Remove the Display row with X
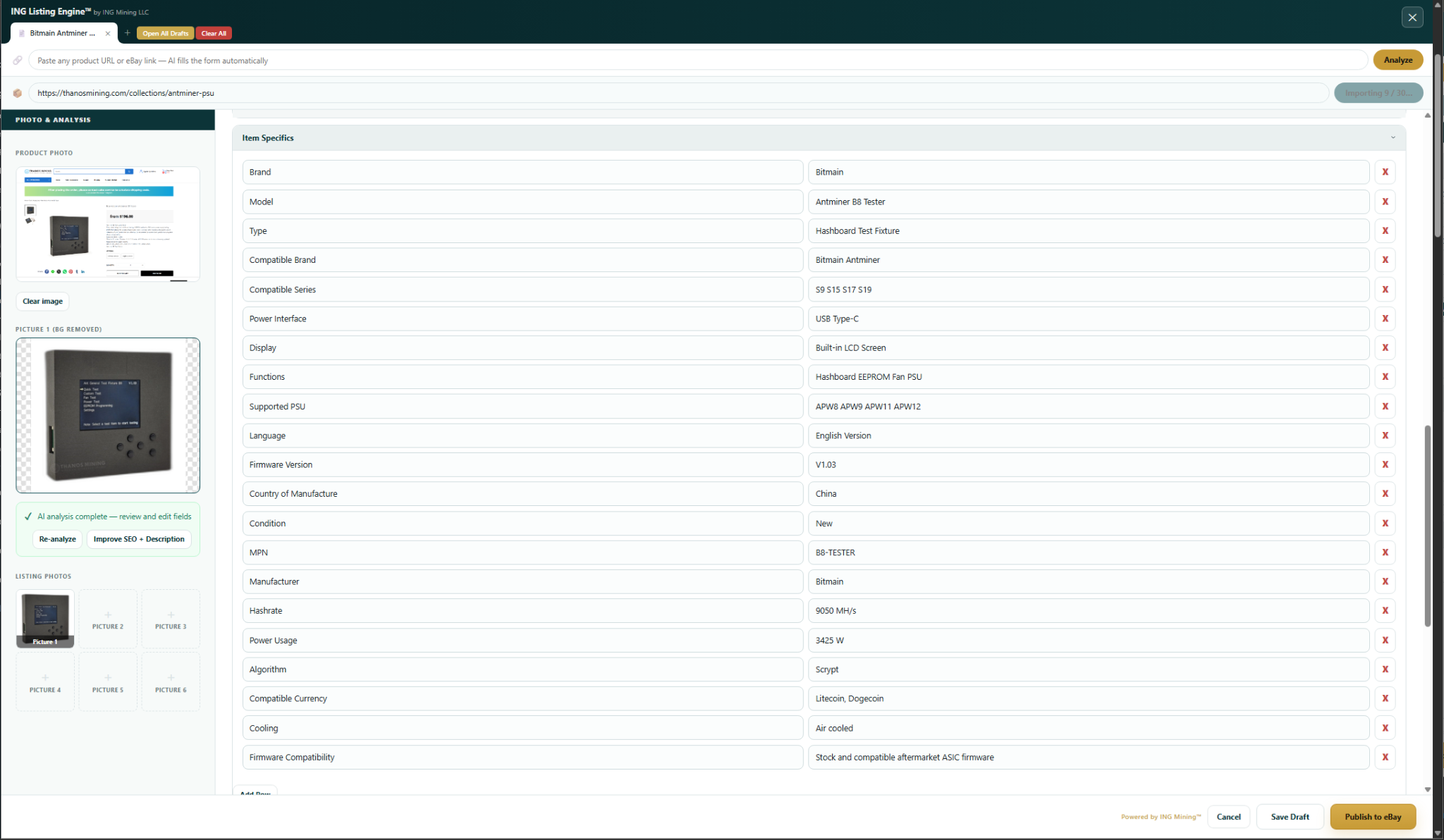1444x840 pixels. 1385,347
